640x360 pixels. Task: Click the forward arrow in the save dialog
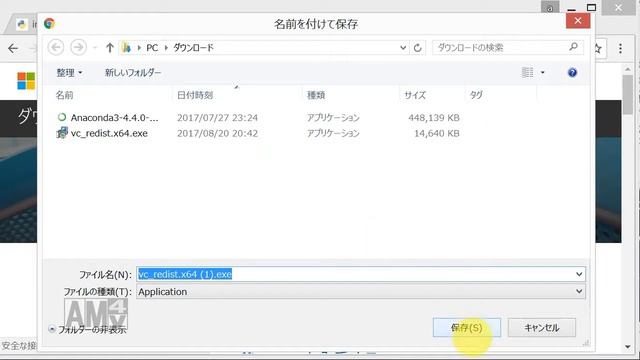tap(78, 47)
